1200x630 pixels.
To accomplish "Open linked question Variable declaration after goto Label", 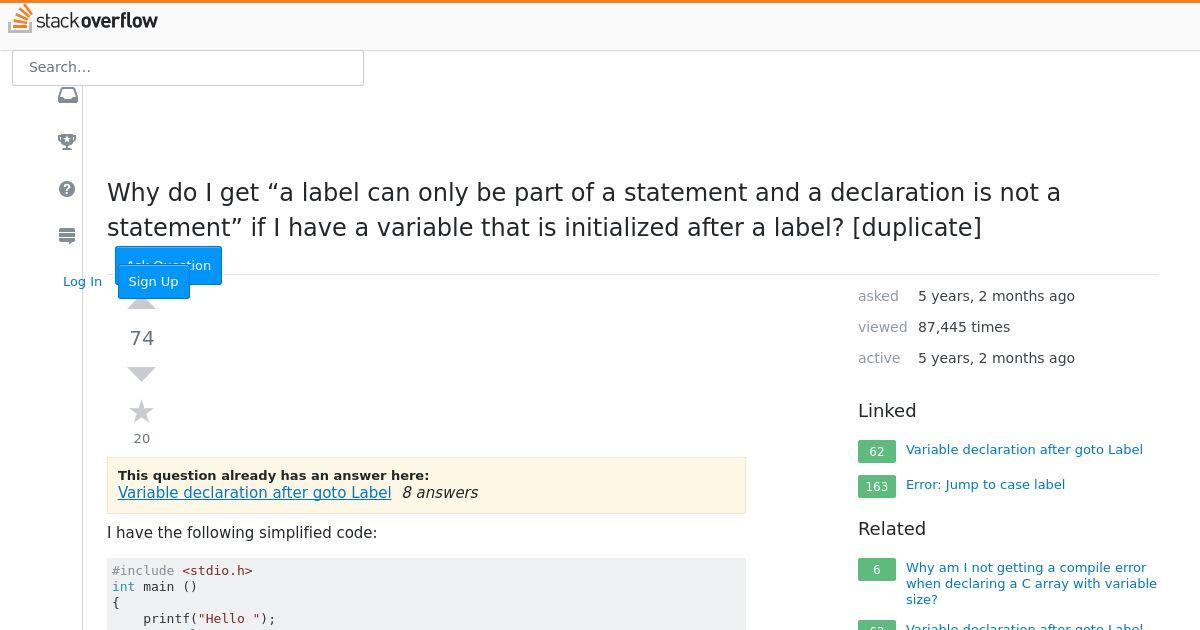I will [x=1024, y=450].
